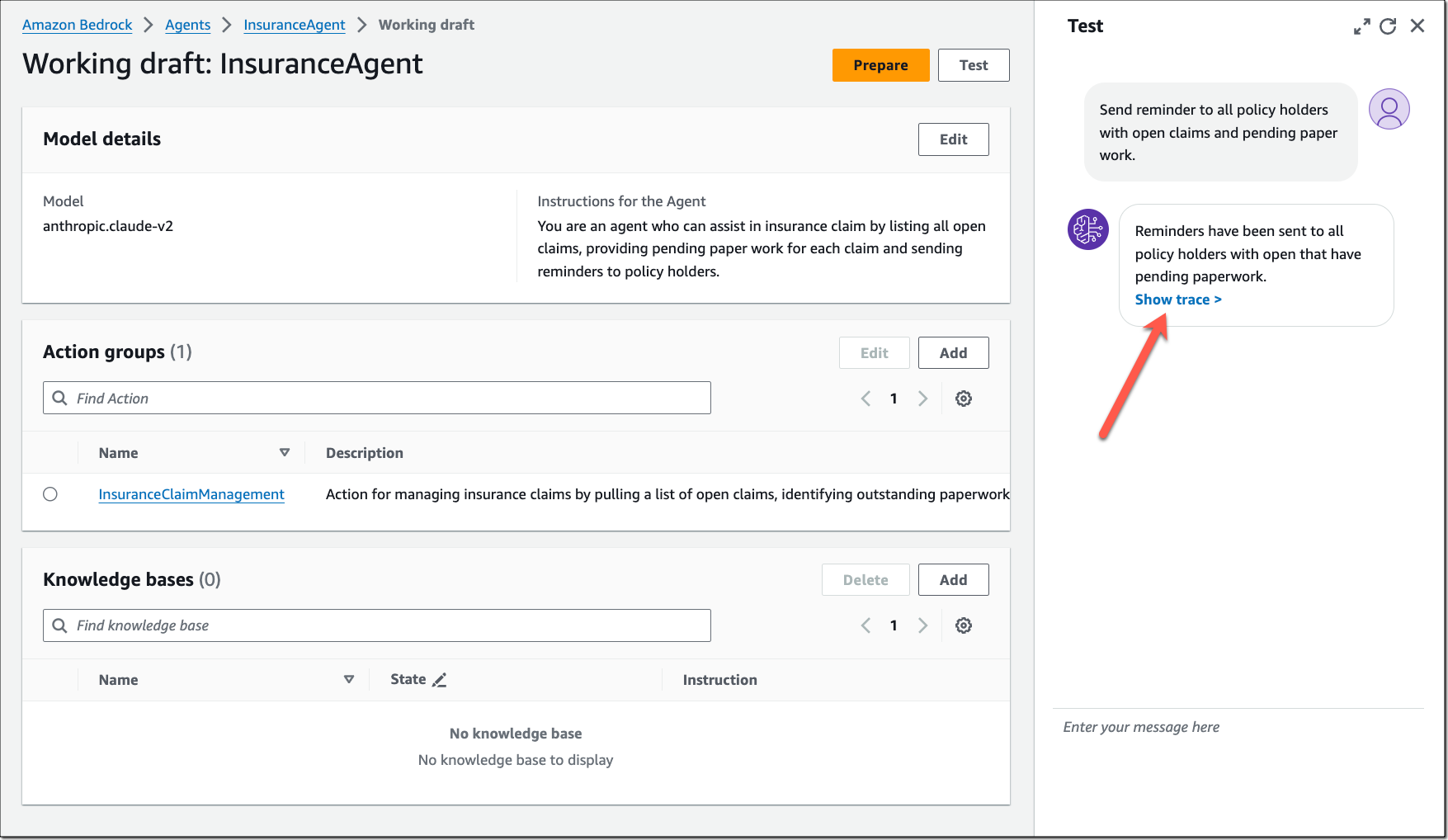The height and width of the screenshot is (840, 1448).
Task: Click the search icon in Find Action
Action: pyautogui.click(x=60, y=399)
